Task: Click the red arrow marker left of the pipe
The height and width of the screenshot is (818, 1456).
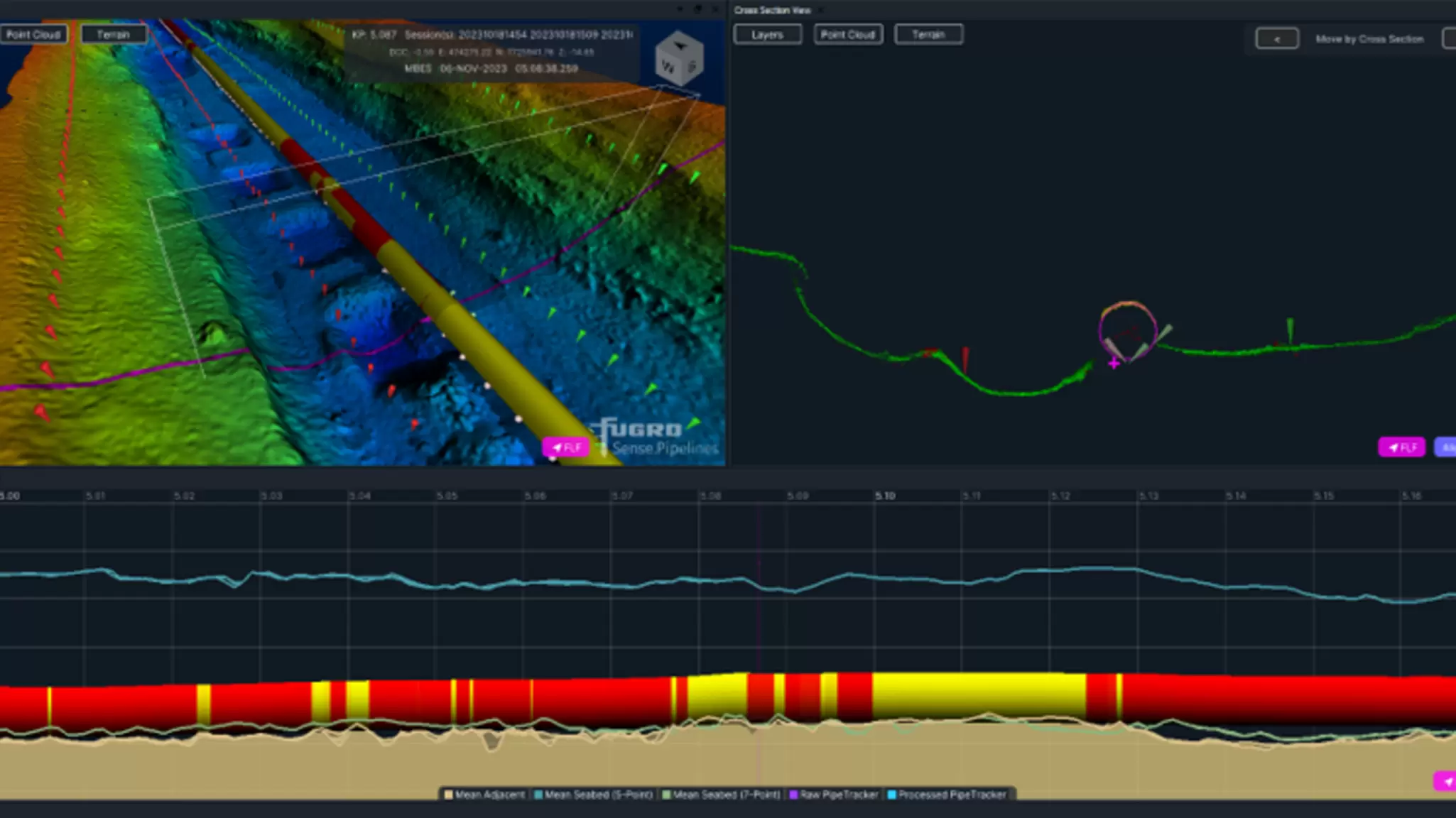Action: 965,360
